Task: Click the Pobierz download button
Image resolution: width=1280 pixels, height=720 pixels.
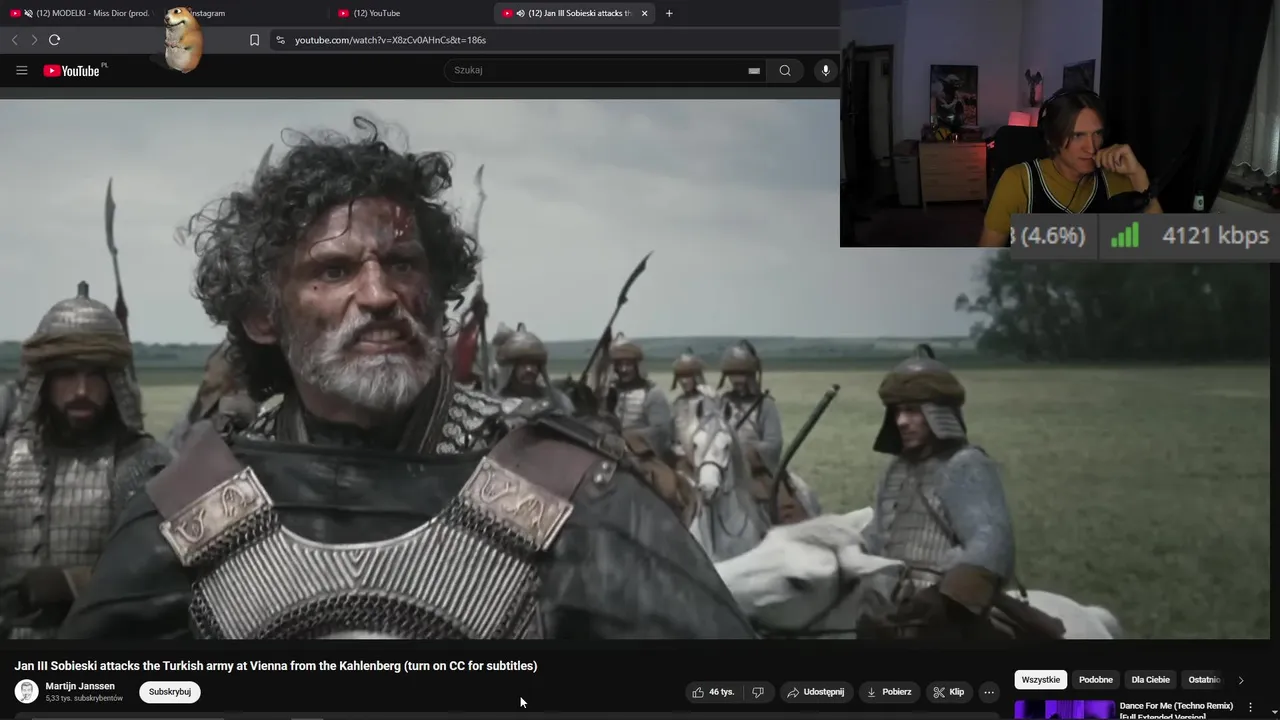Action: [889, 692]
